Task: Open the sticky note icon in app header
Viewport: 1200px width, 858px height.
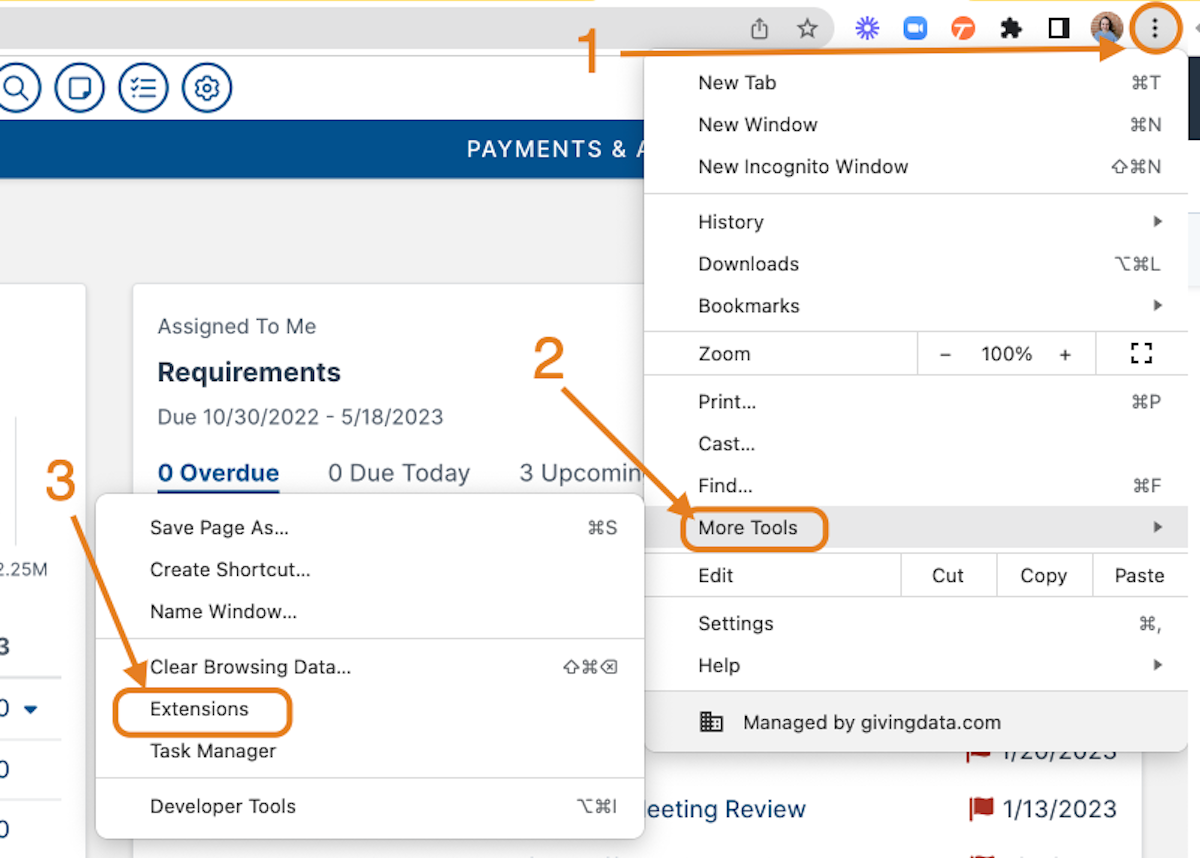Action: (79, 88)
